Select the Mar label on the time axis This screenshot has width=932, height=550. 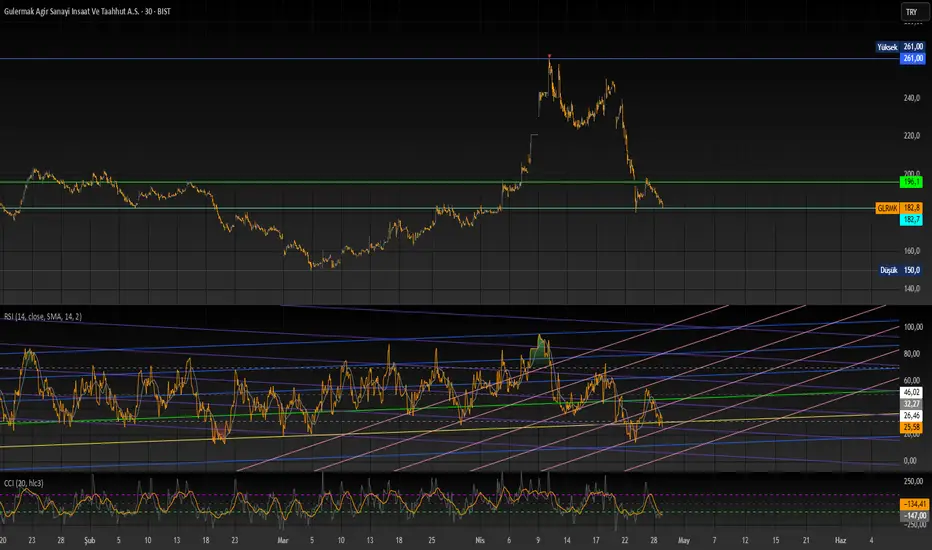pos(283,540)
